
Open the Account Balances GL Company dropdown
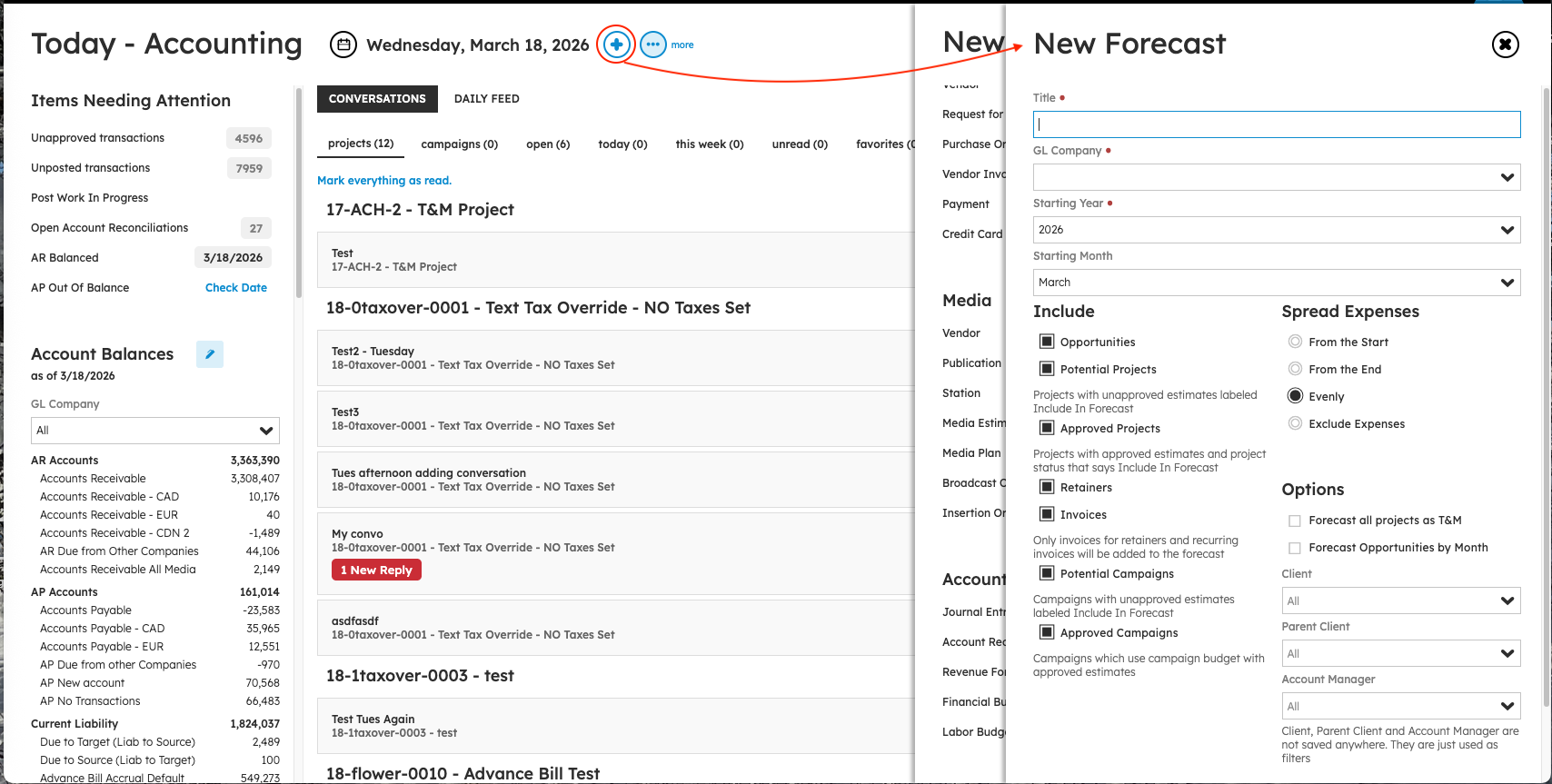pos(155,431)
